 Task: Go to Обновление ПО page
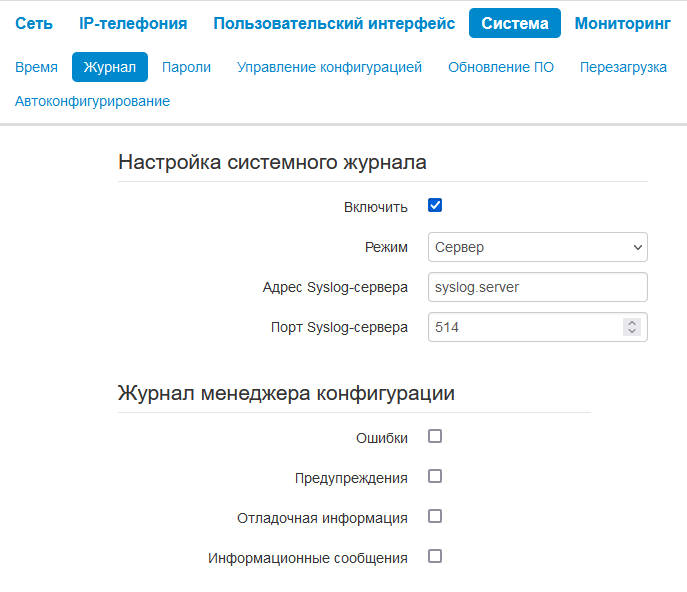[x=501, y=67]
